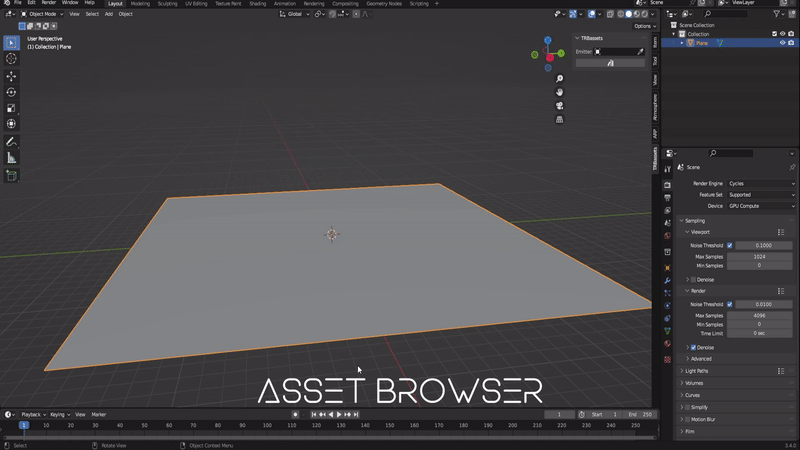Viewport: 800px width, 450px height.
Task: Open the viewport Add menu
Action: pyautogui.click(x=109, y=14)
